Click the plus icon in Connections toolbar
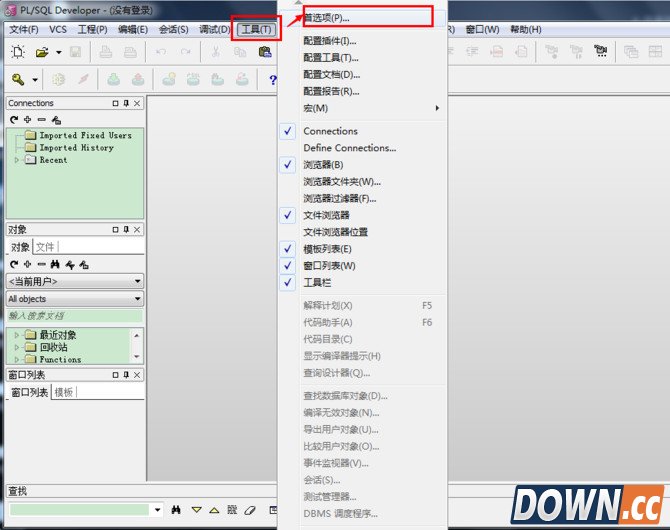The height and width of the screenshot is (530, 670). tap(27, 120)
